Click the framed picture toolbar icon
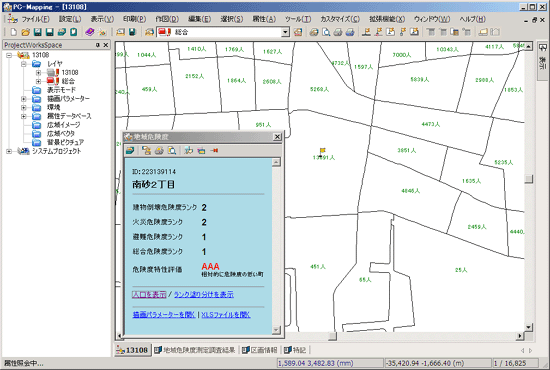The width and height of the screenshot is (550, 370). (x=120, y=32)
